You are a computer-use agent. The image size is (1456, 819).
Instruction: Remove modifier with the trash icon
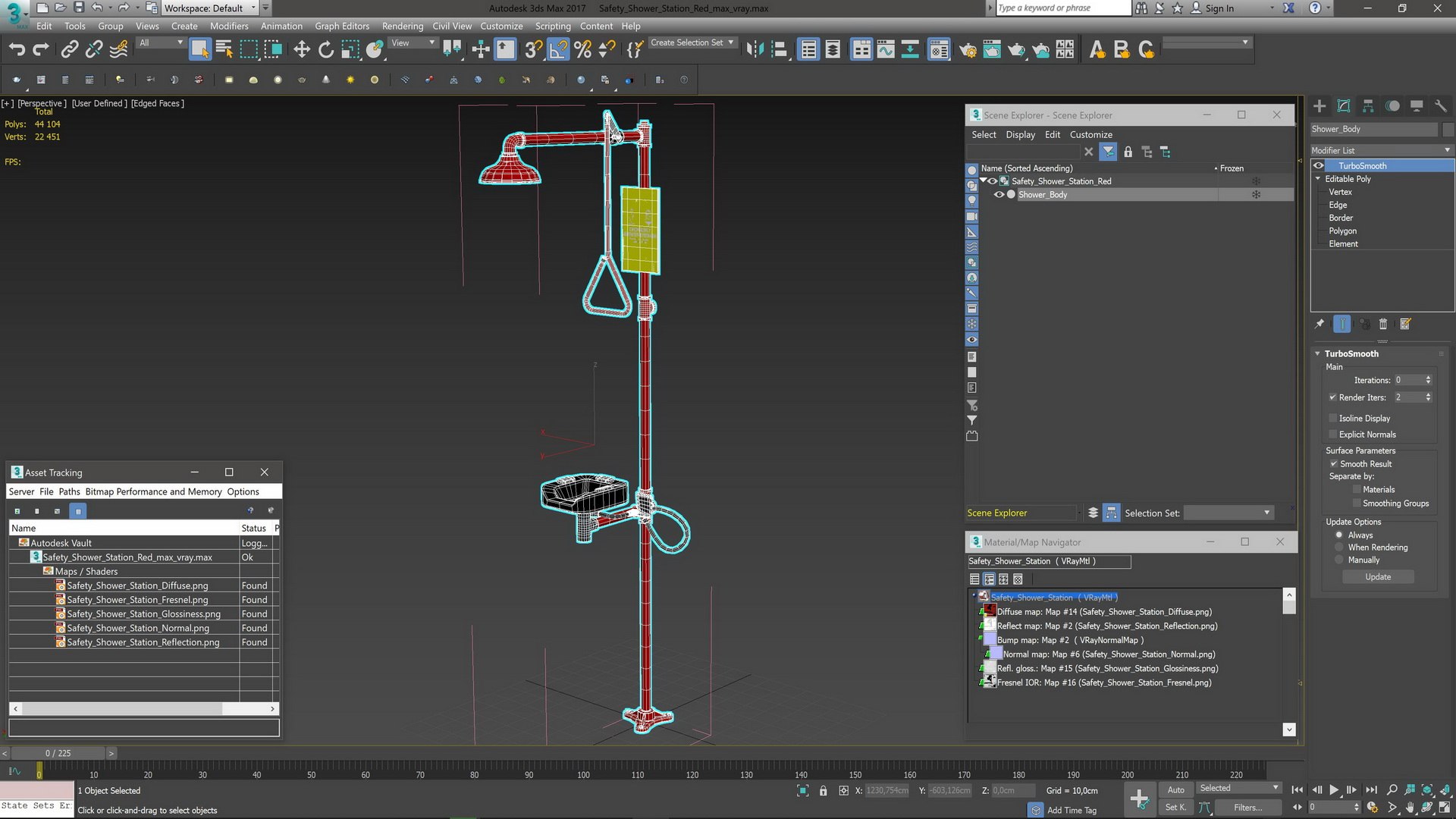click(1382, 325)
